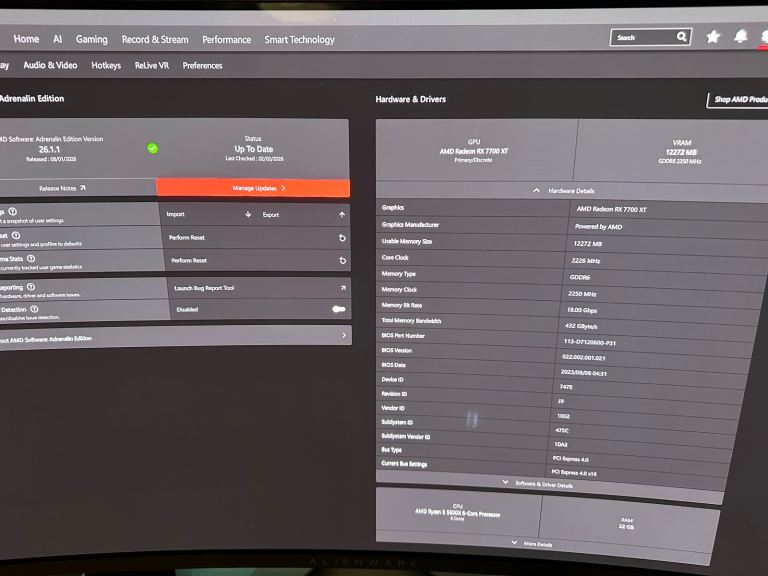768x576 pixels.
Task: Expand the About AMD Software row
Action: click(343, 336)
